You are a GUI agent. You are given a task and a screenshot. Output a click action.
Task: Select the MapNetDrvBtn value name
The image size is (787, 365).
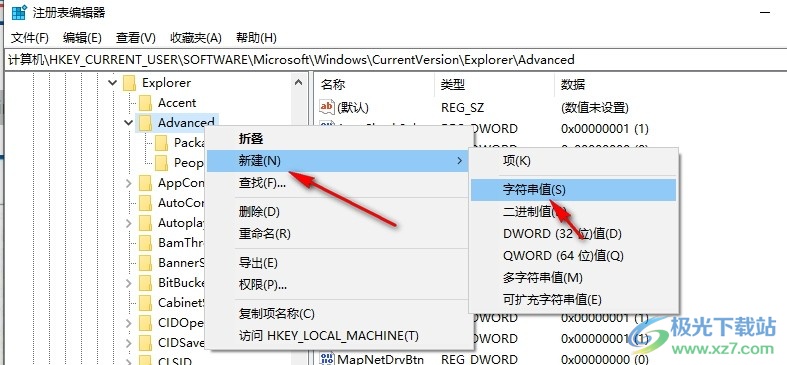380,359
